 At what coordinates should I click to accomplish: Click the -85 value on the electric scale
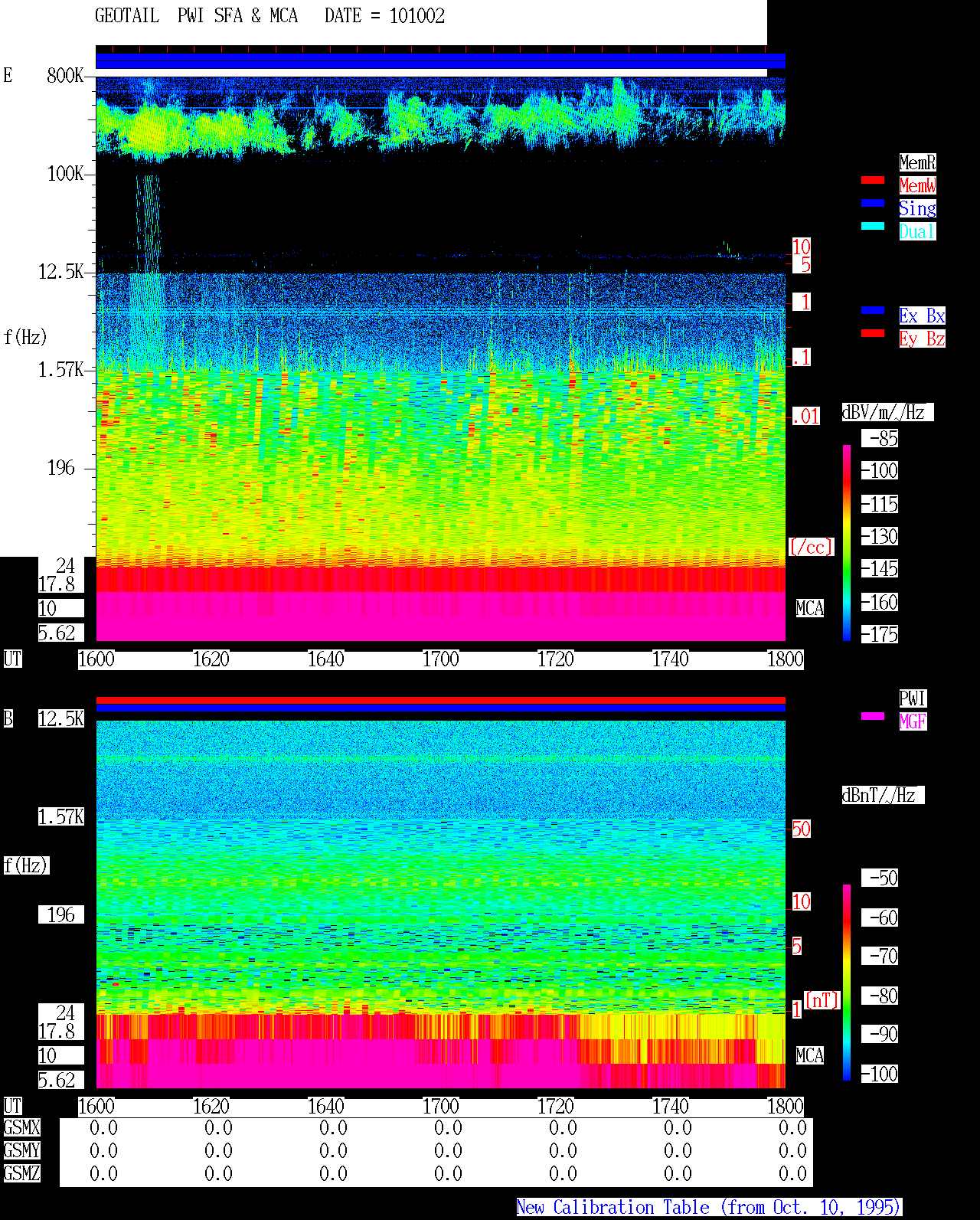[x=880, y=439]
